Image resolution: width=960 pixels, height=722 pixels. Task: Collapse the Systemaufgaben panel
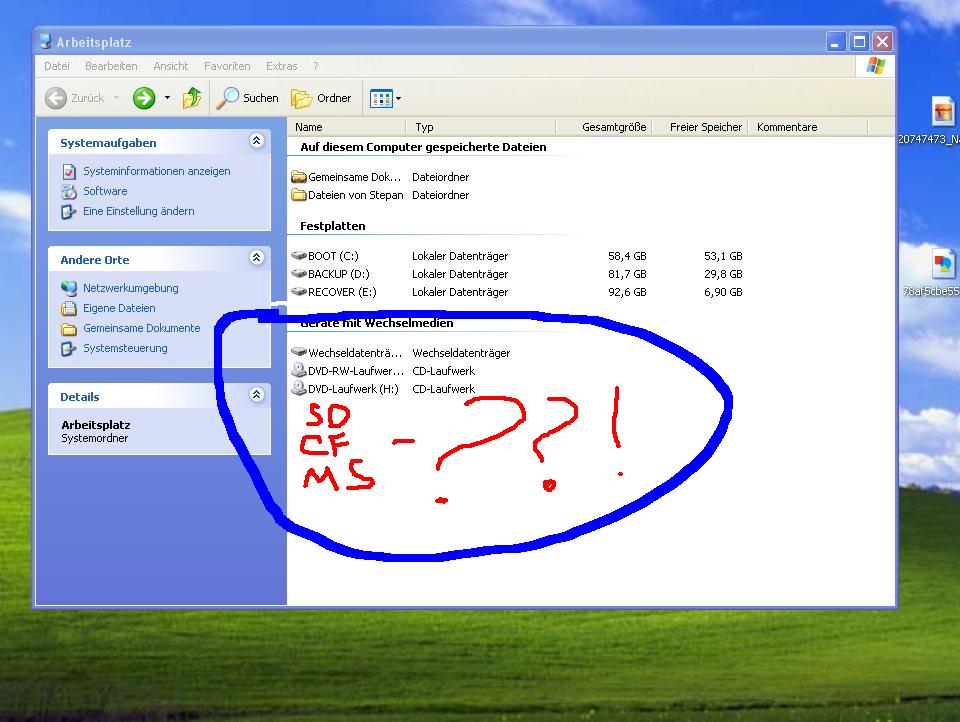click(x=256, y=142)
